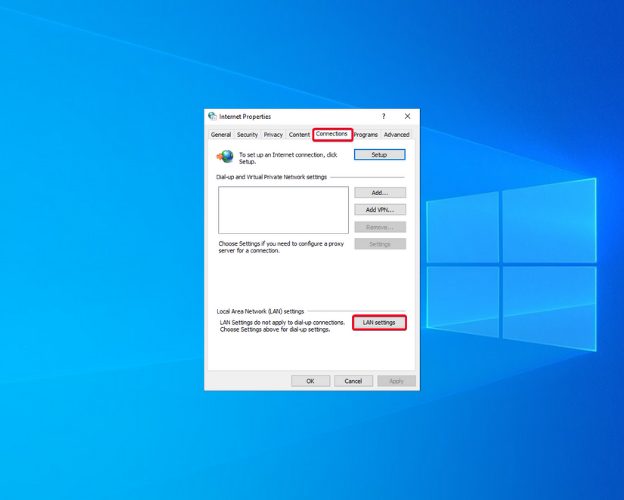Confirm with the OK button
Viewport: 624px width, 500px height.
click(310, 381)
